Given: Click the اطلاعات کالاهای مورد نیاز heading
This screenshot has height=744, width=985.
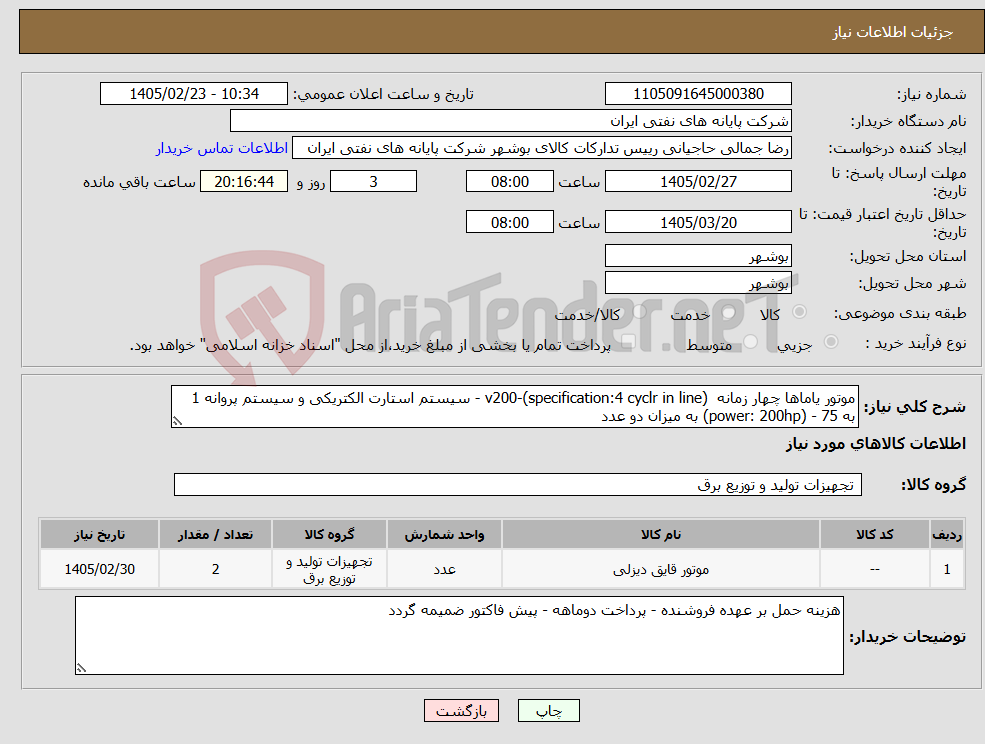Looking at the screenshot, I should [x=876, y=444].
